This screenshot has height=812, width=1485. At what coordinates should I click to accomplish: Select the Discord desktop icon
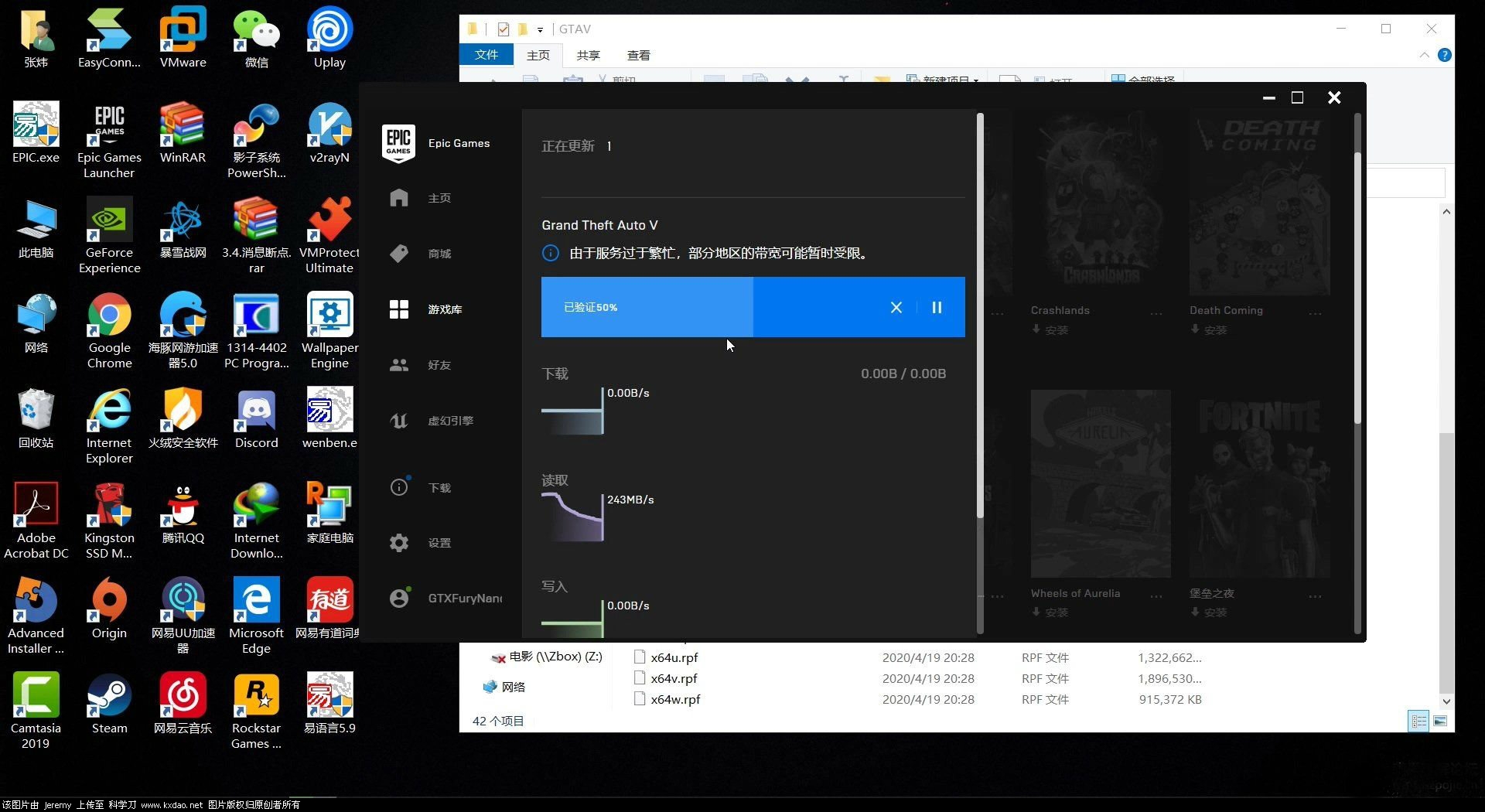coord(256,419)
